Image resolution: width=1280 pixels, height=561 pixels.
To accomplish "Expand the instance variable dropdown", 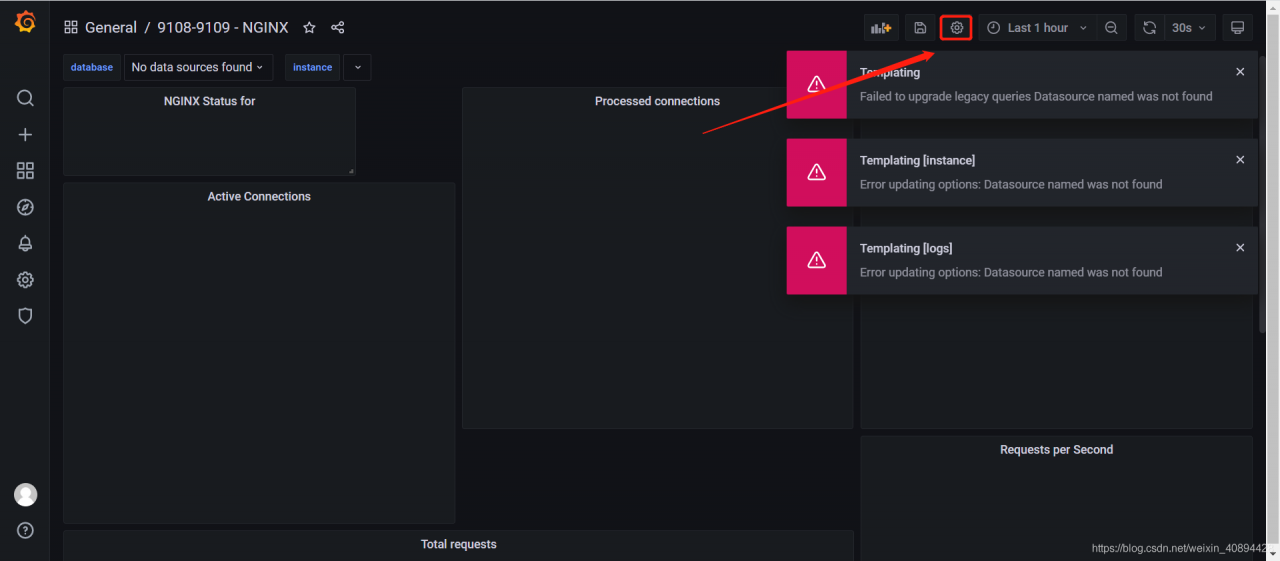I will tap(357, 67).
